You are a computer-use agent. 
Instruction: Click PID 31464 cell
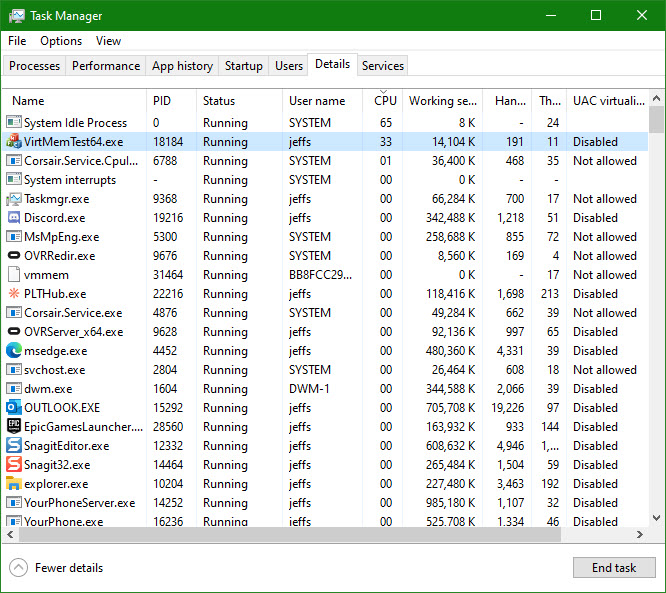(x=168, y=274)
